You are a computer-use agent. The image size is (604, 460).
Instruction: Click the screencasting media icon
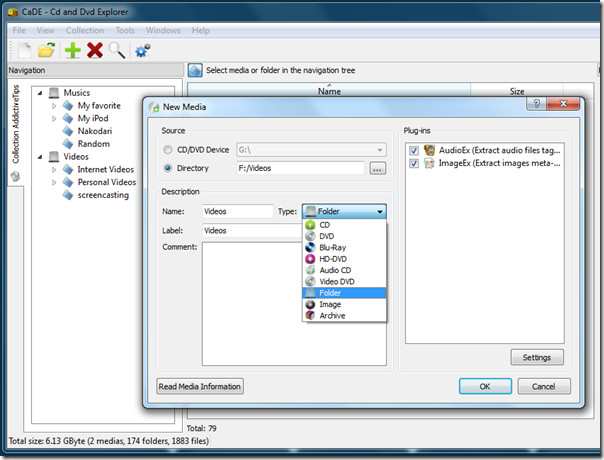[68, 195]
